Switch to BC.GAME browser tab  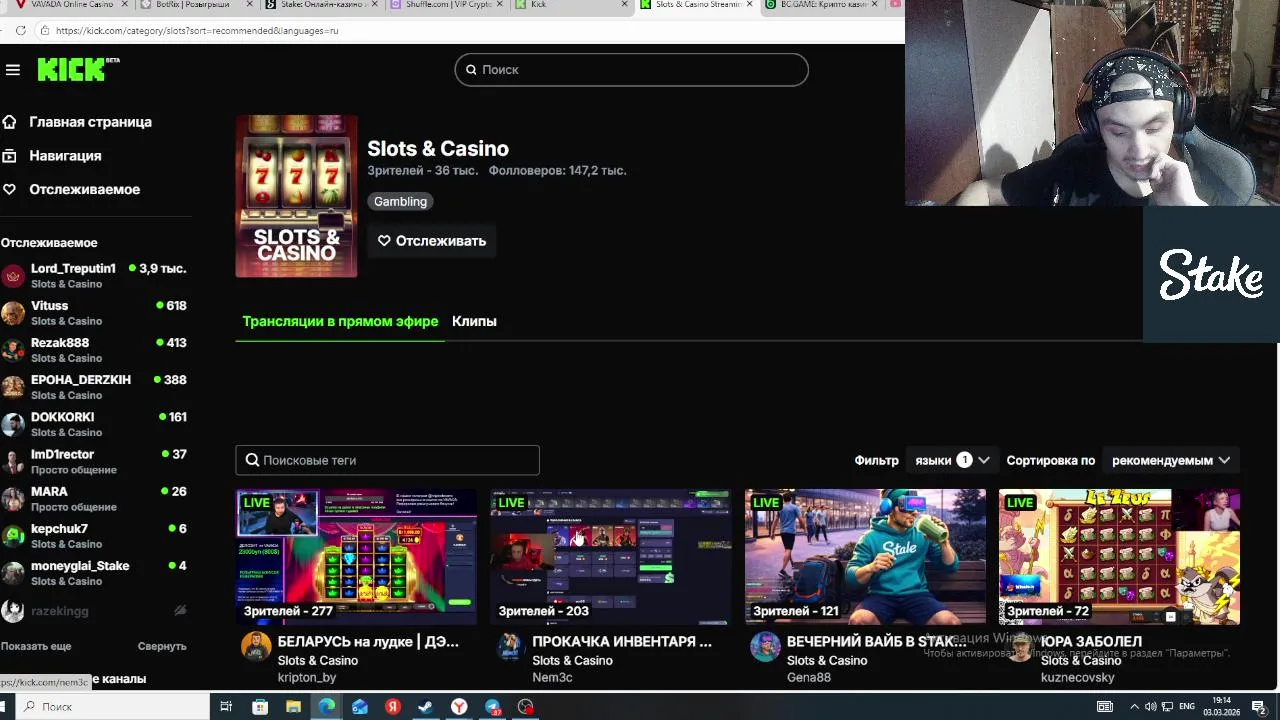[822, 5]
